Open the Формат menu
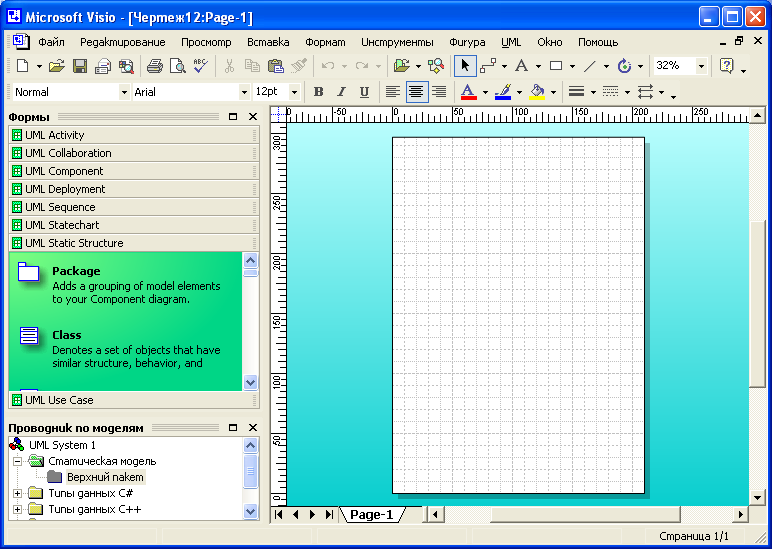 325,42
